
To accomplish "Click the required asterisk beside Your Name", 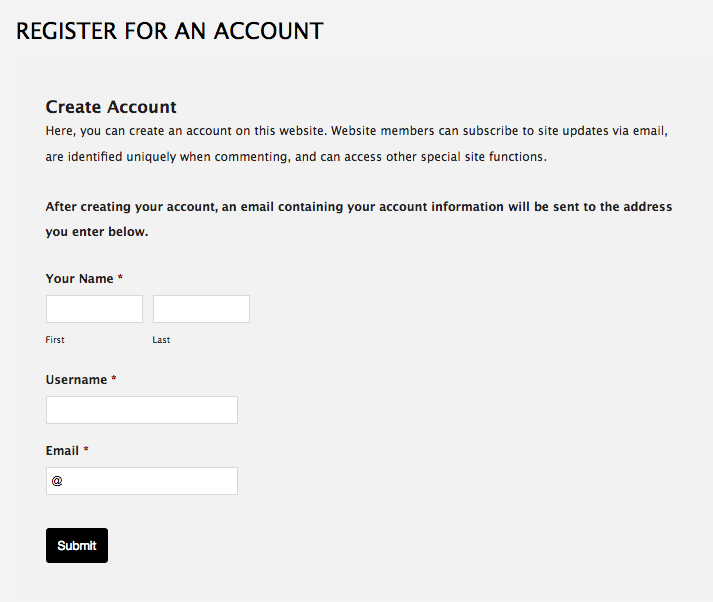I will (121, 279).
